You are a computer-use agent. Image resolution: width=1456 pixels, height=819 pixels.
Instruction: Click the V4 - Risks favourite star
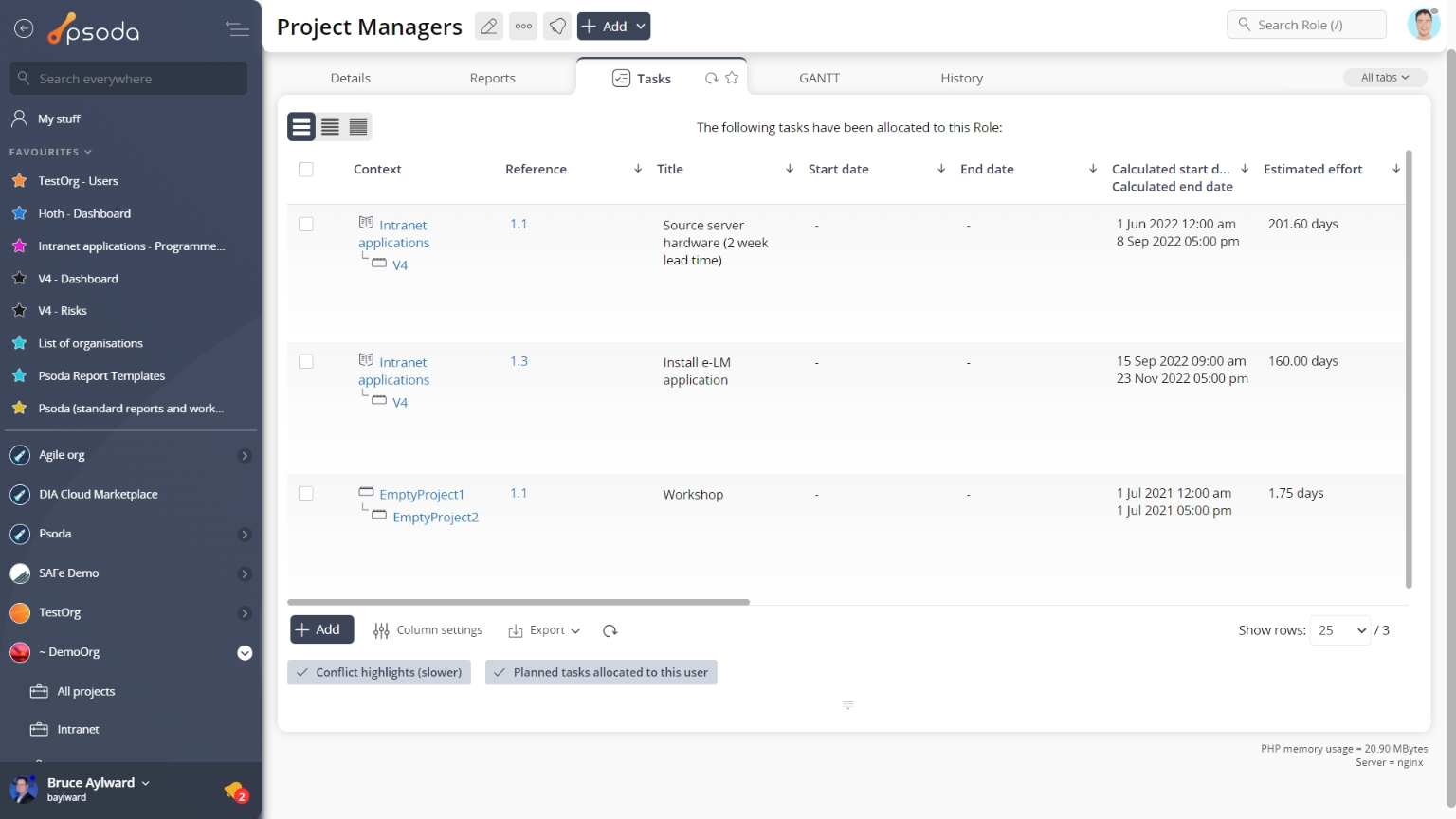19,310
